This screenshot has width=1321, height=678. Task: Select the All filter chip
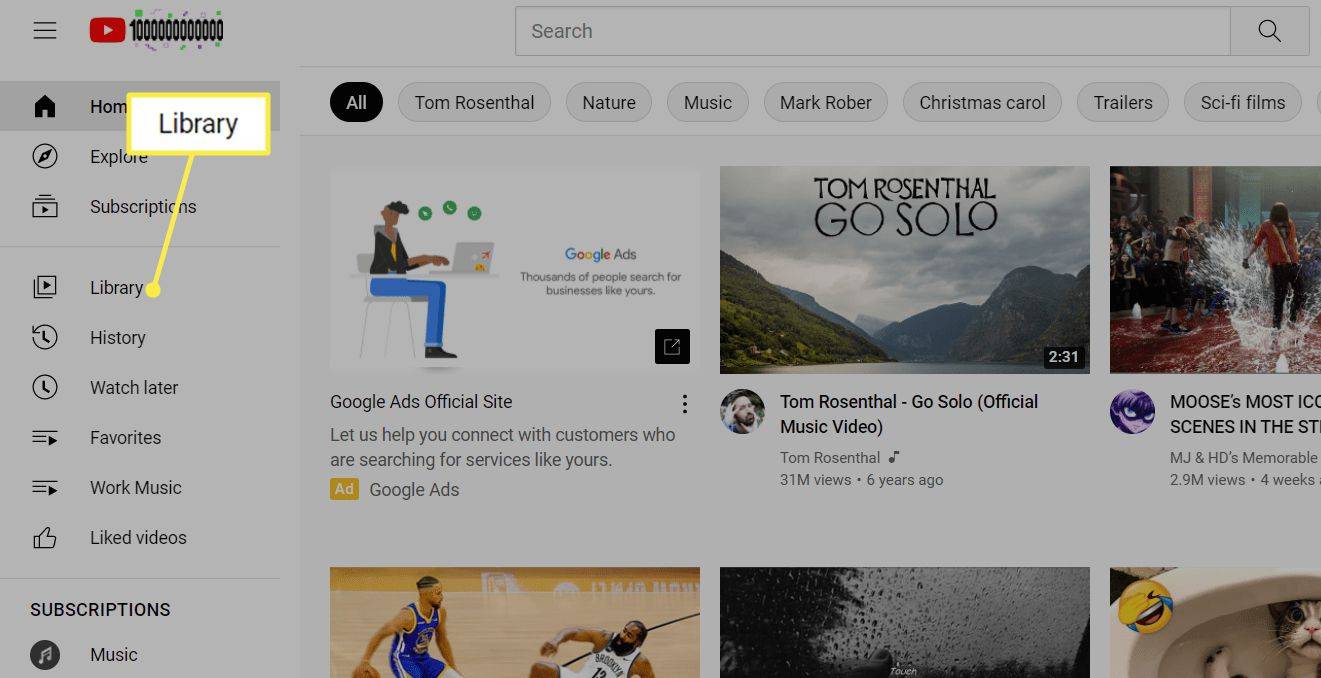357,102
